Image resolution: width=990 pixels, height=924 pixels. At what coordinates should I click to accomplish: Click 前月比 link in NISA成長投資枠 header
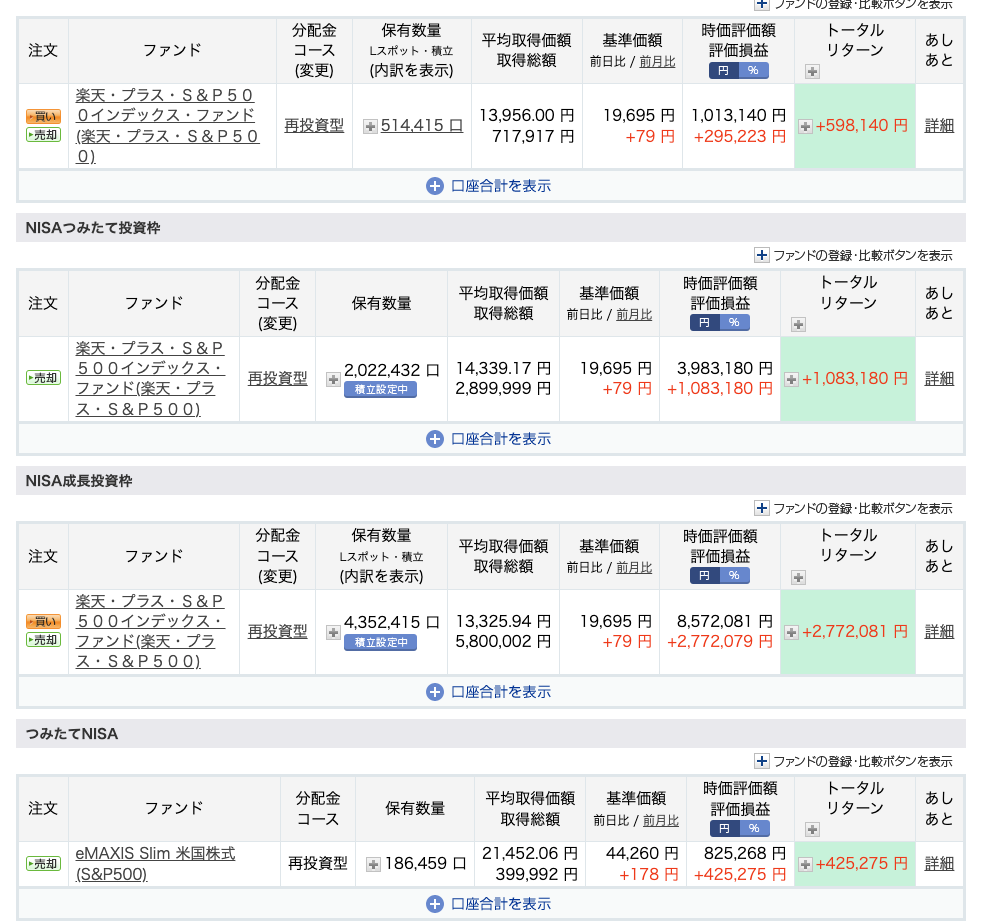634,567
